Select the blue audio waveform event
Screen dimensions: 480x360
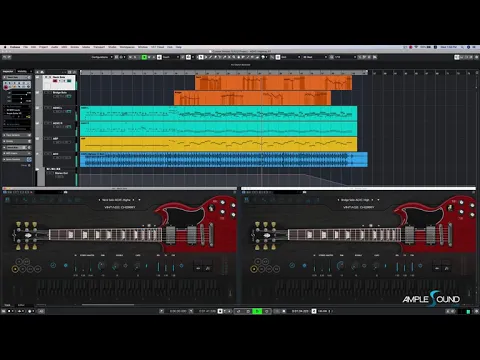(x=224, y=159)
